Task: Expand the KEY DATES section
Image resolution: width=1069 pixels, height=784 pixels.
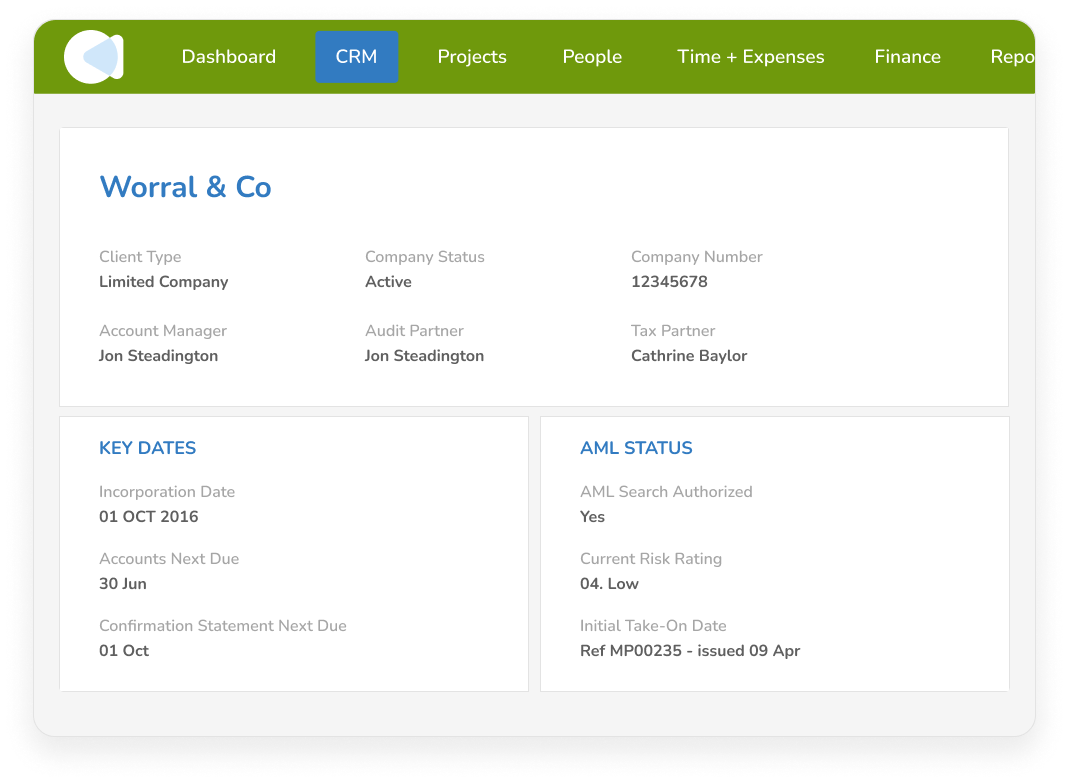Action: [x=147, y=448]
